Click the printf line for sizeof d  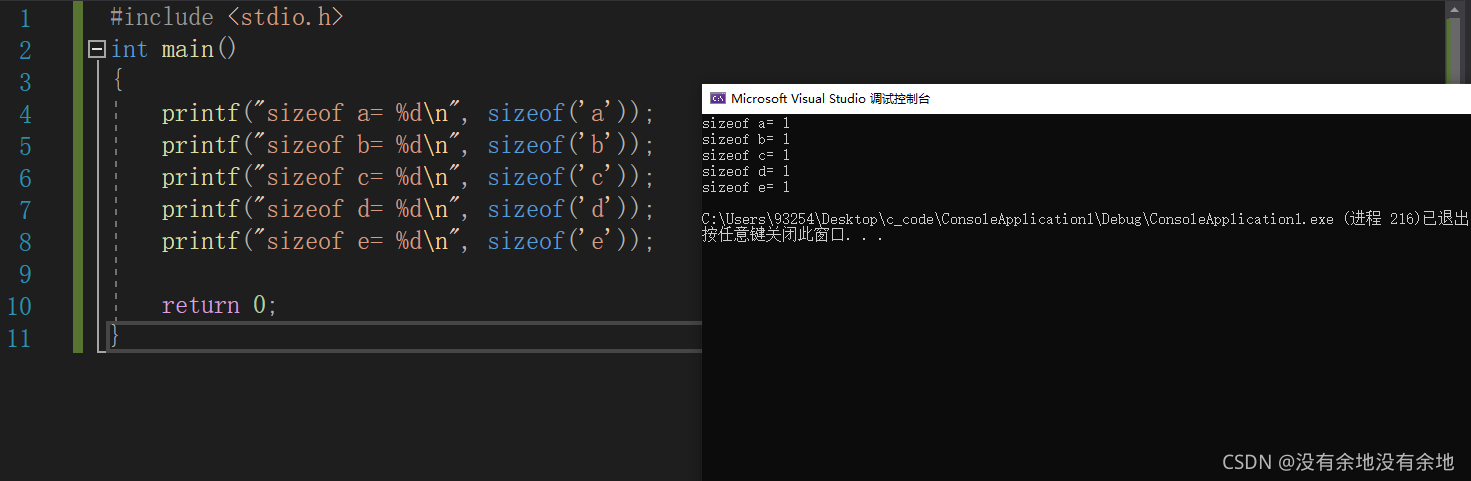[408, 209]
